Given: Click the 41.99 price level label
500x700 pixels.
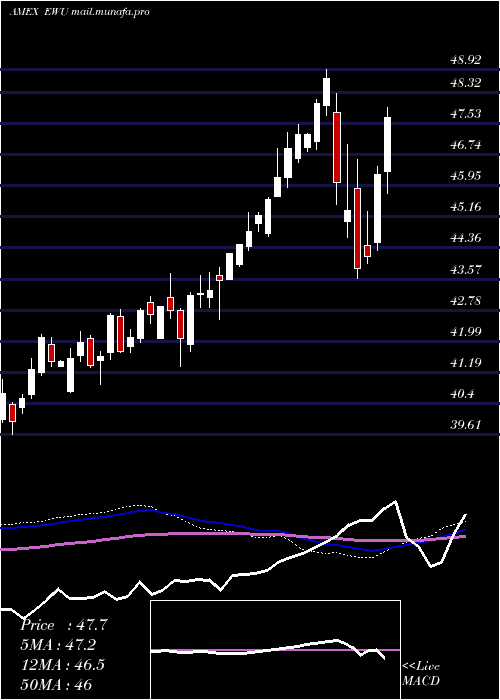Looking at the screenshot, I should [x=465, y=331].
